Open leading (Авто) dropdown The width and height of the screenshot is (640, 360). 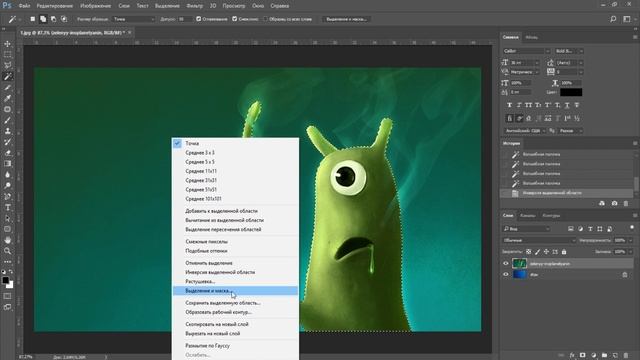click(570, 62)
